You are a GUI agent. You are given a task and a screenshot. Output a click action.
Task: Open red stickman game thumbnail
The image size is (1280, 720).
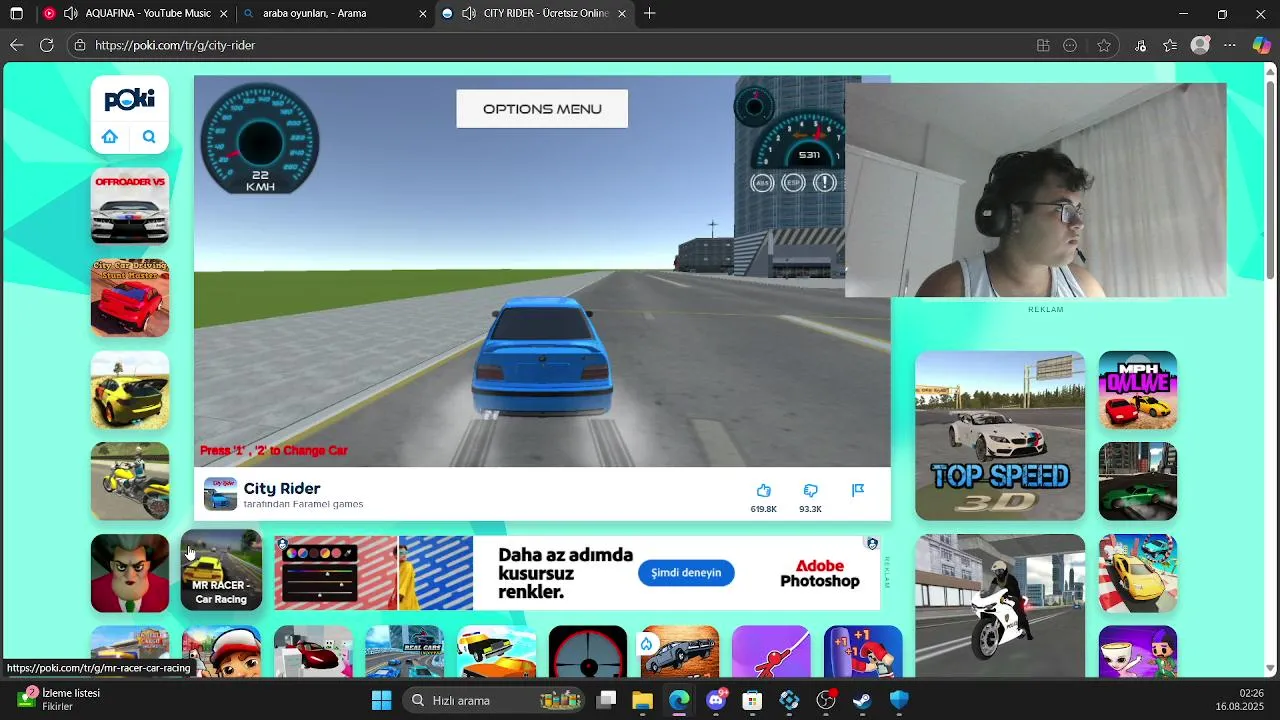(771, 652)
